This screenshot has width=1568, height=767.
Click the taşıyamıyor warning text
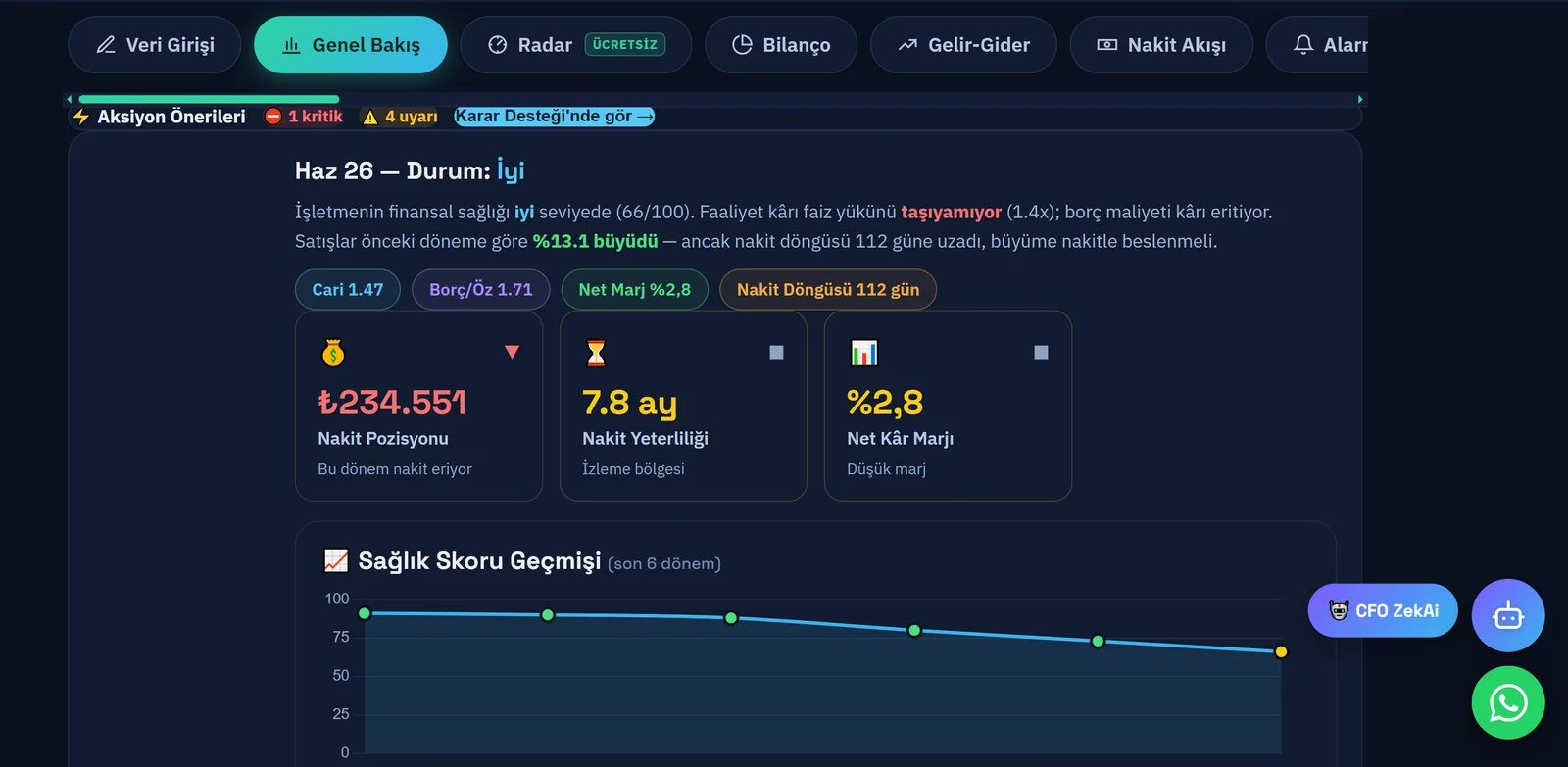click(952, 212)
